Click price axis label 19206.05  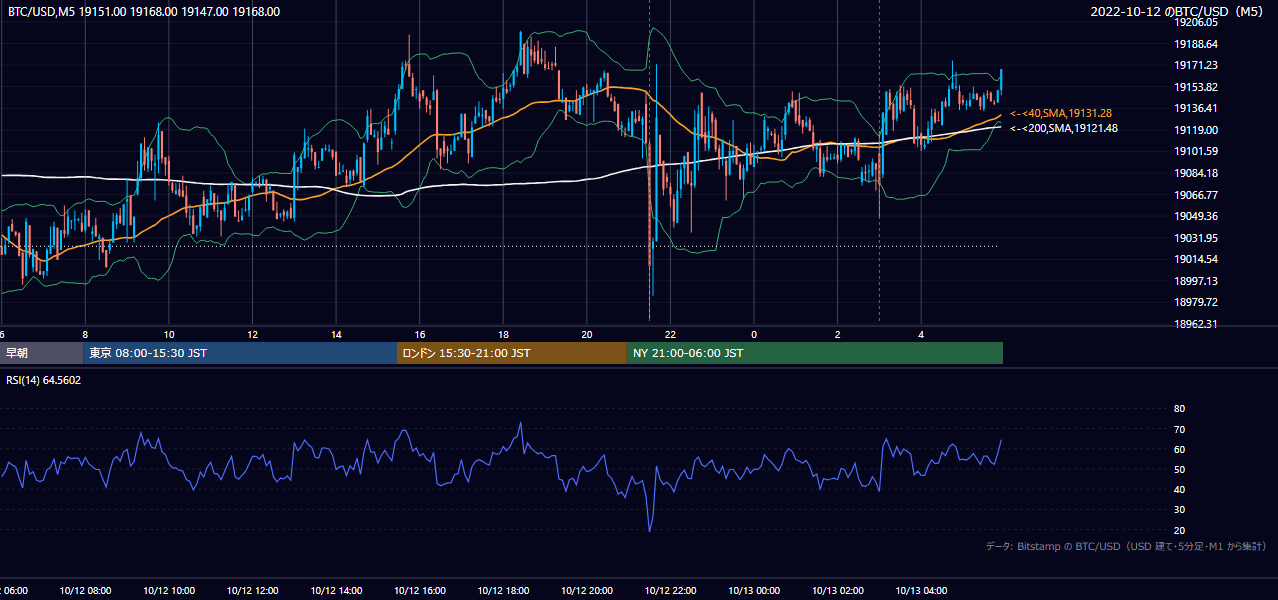(x=1196, y=22)
